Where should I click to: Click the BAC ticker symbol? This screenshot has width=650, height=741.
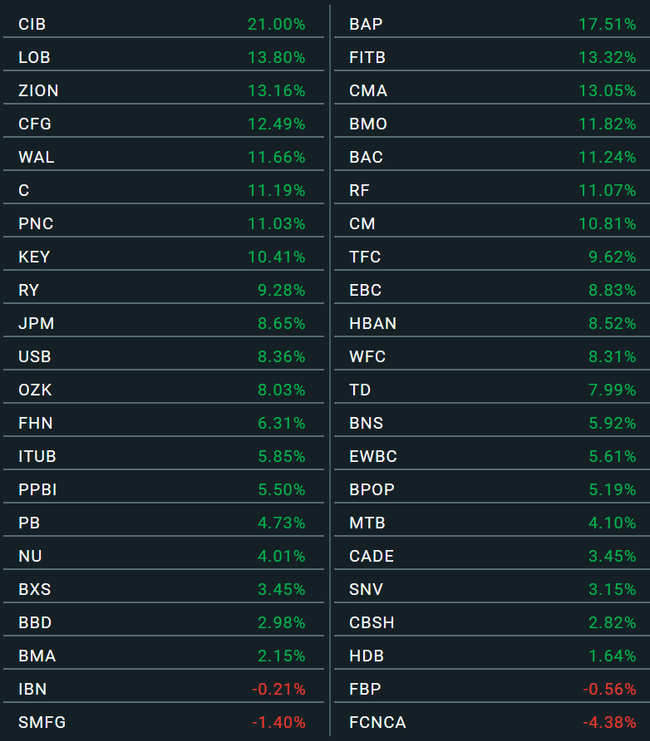(x=366, y=157)
